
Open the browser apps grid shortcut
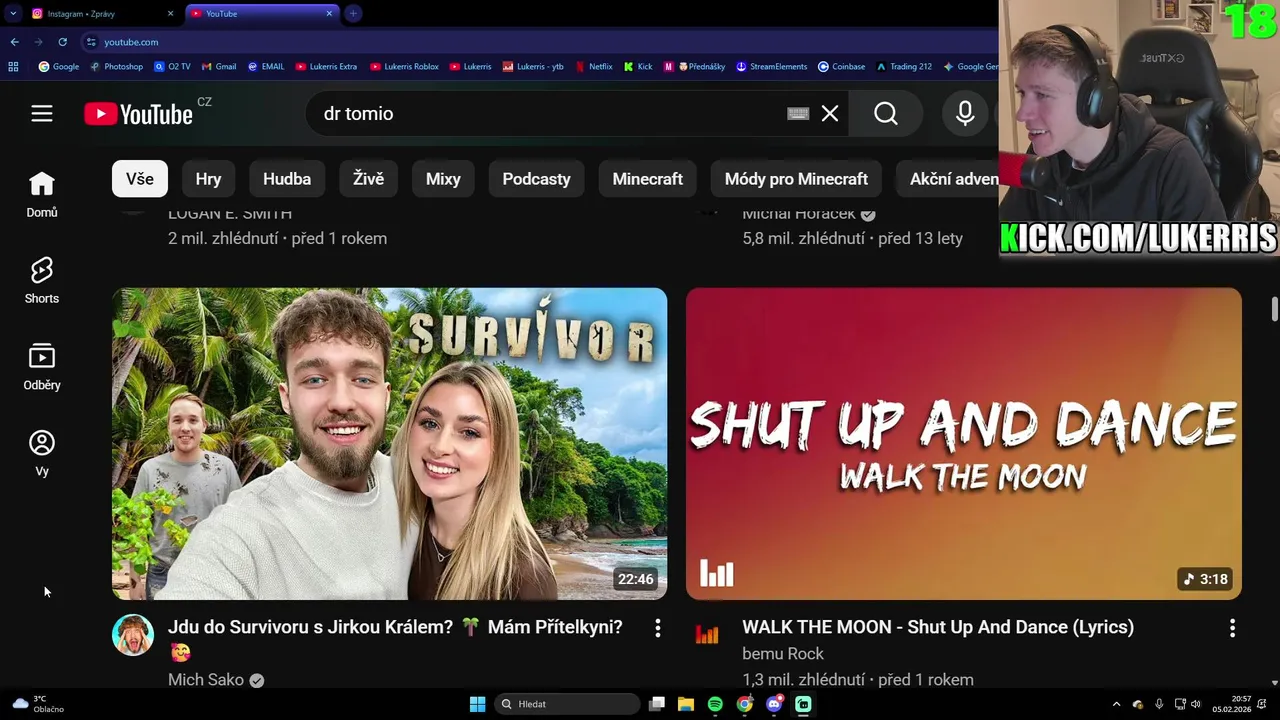pos(13,67)
